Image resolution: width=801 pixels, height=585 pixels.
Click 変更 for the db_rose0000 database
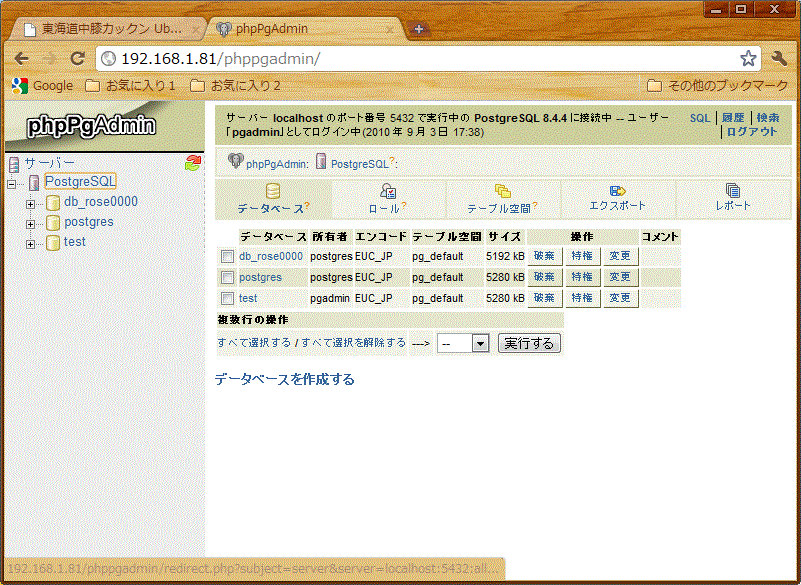tap(620, 256)
